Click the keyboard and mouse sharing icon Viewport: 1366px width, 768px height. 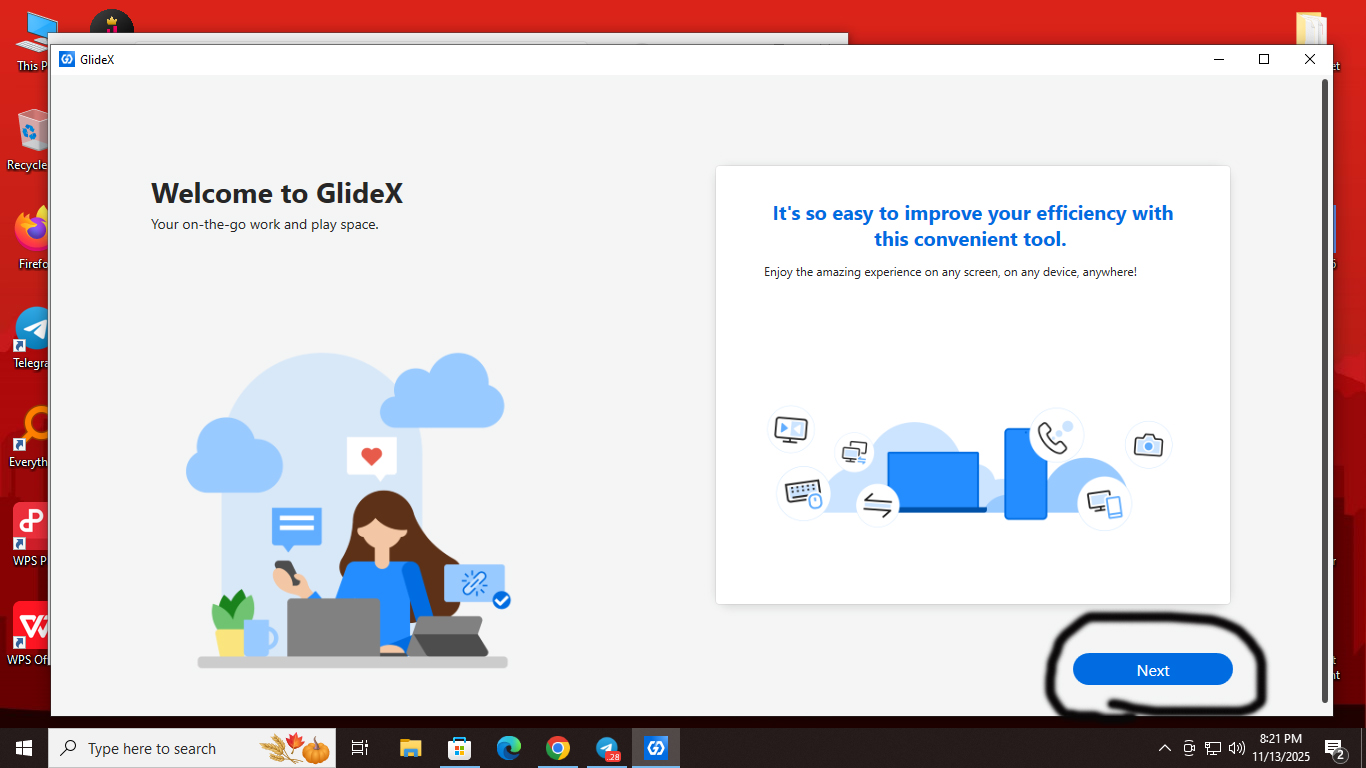tap(803, 493)
